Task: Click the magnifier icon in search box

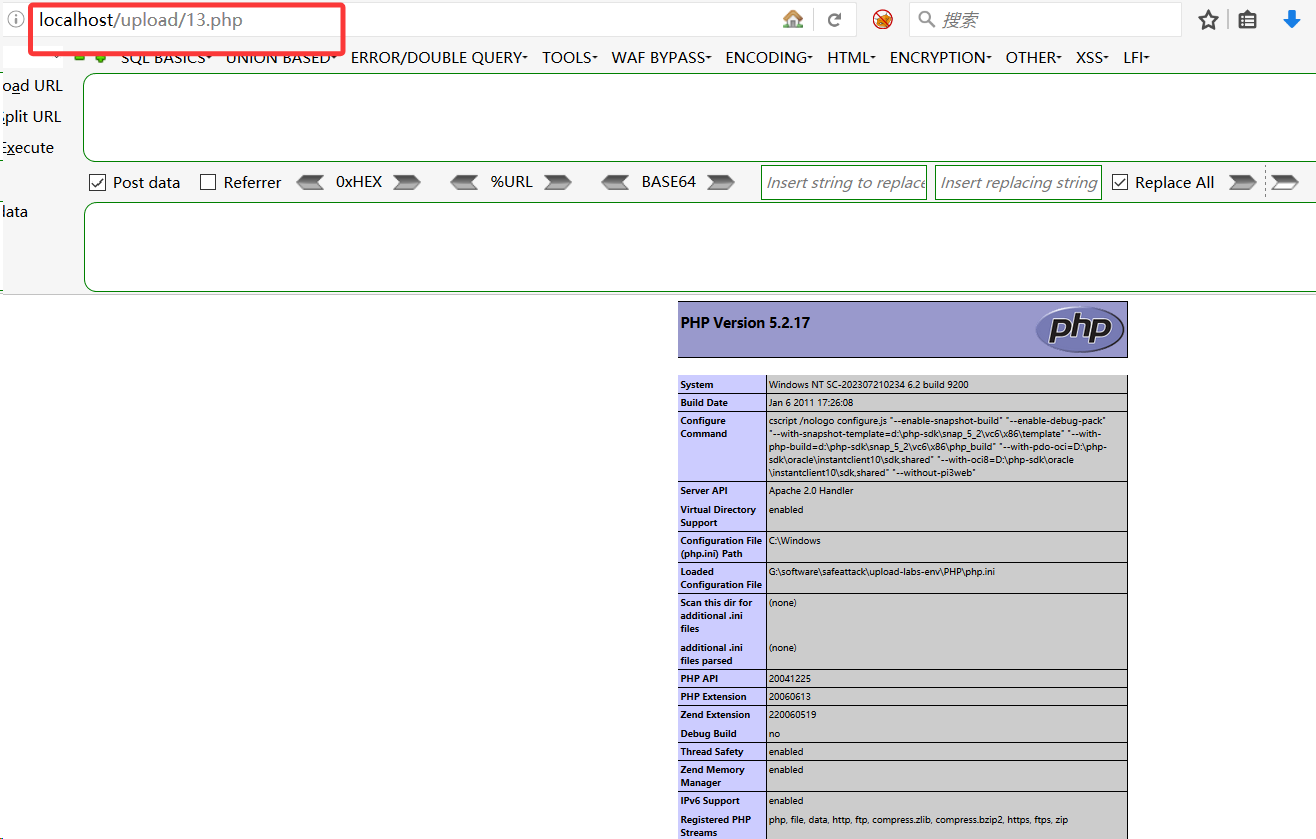Action: pyautogui.click(x=926, y=19)
